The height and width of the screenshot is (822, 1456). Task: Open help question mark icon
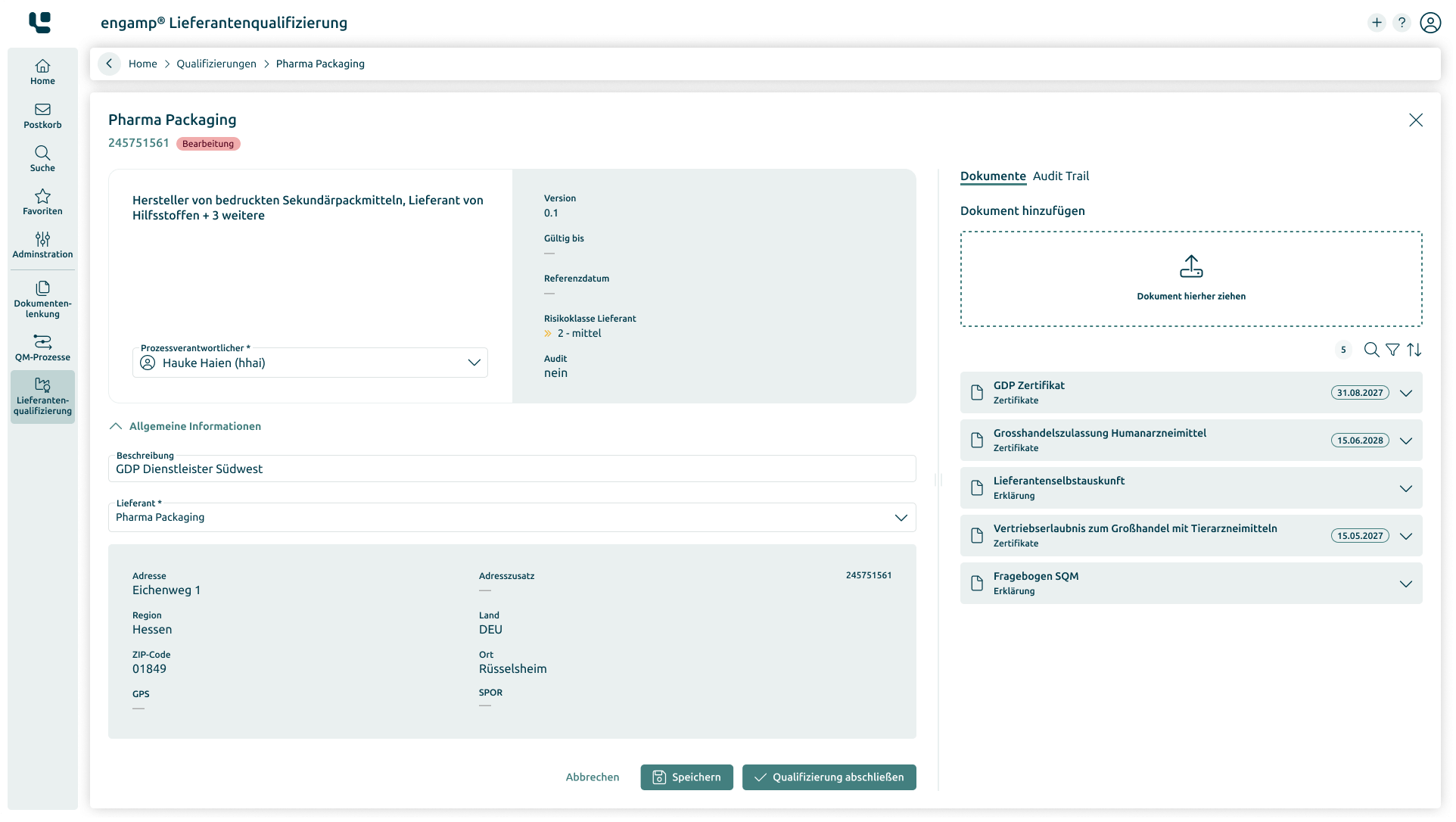tap(1402, 23)
